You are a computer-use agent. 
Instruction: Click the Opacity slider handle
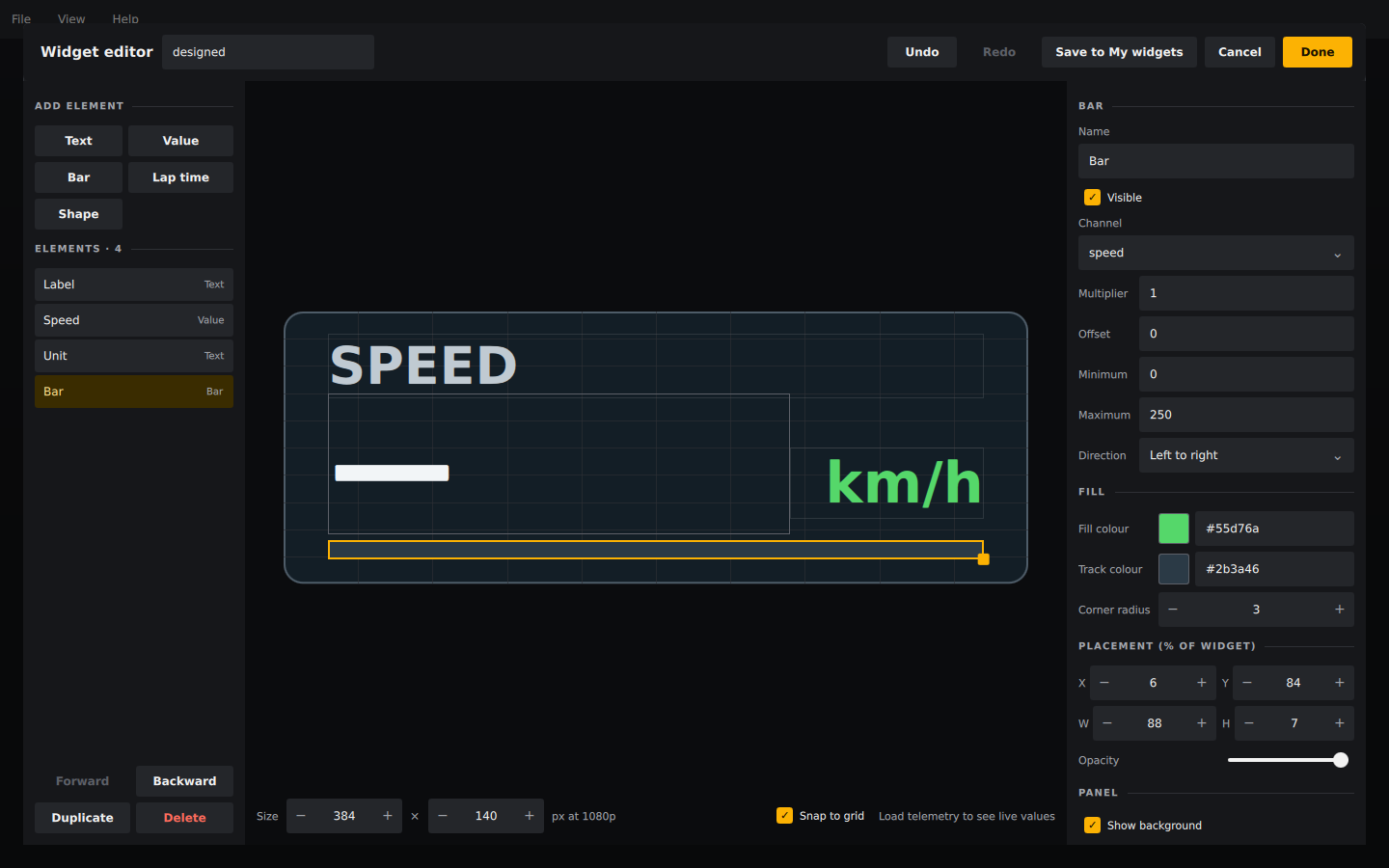[x=1341, y=760]
